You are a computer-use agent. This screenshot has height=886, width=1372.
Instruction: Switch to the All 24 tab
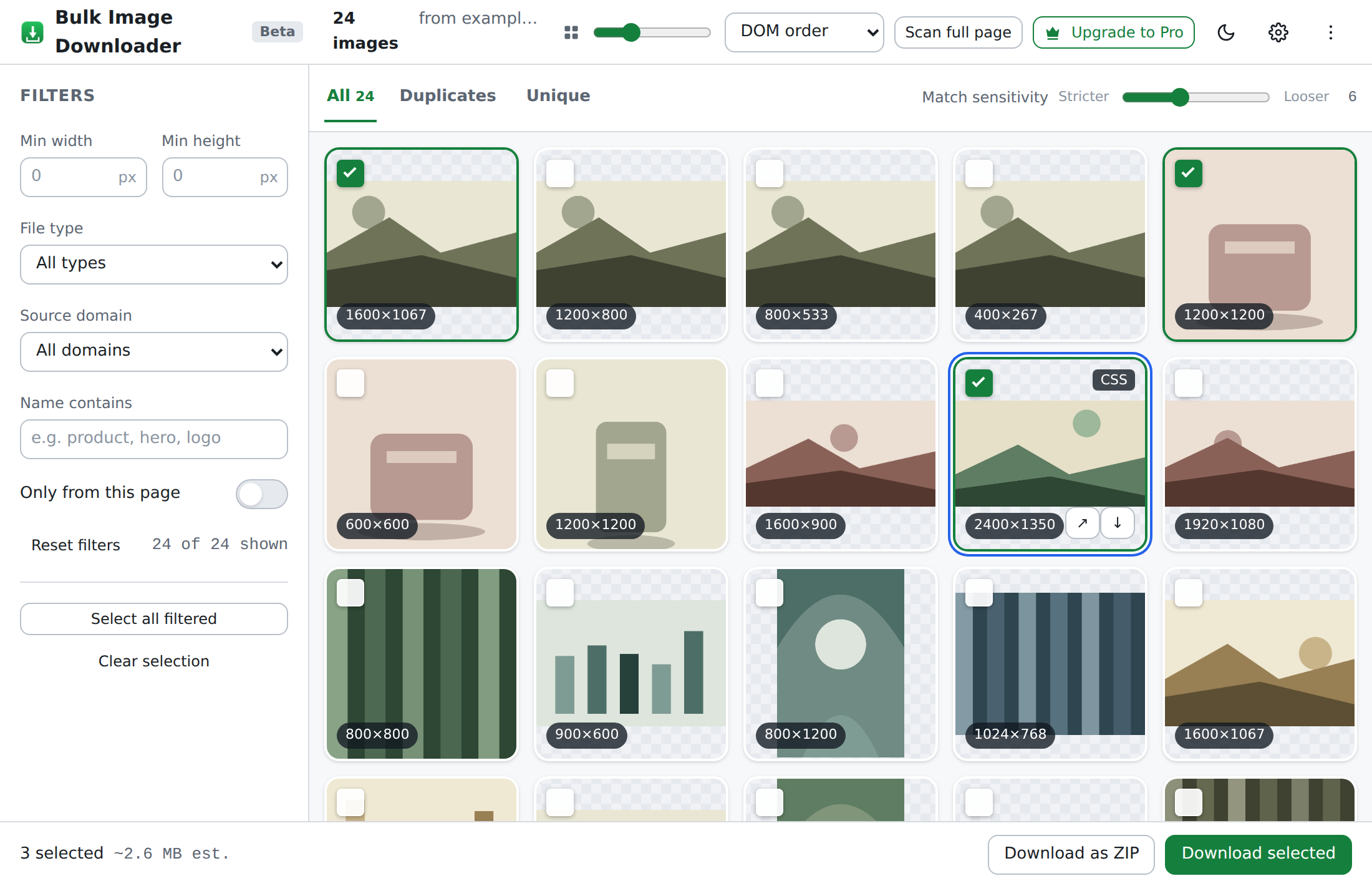point(350,95)
